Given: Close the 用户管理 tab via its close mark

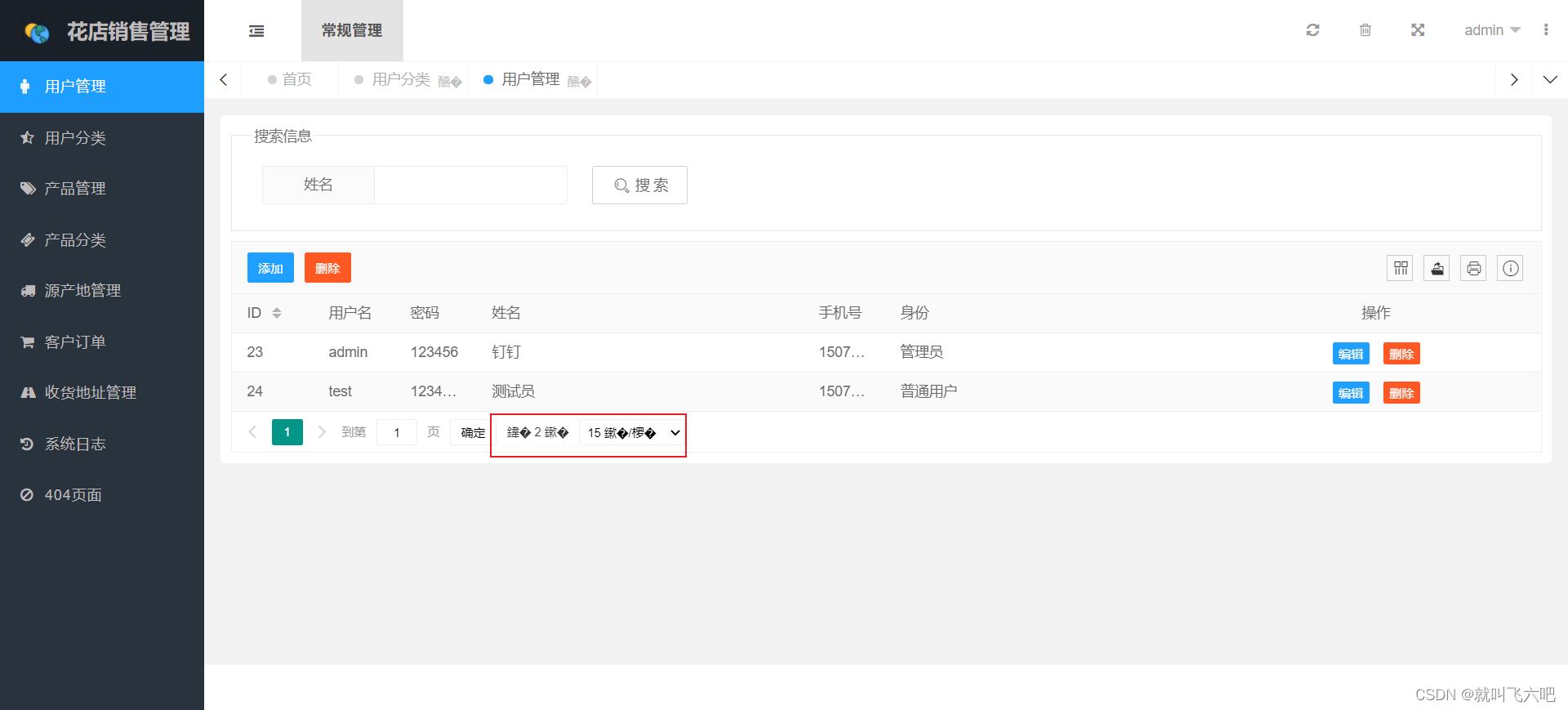Looking at the screenshot, I should (x=579, y=82).
